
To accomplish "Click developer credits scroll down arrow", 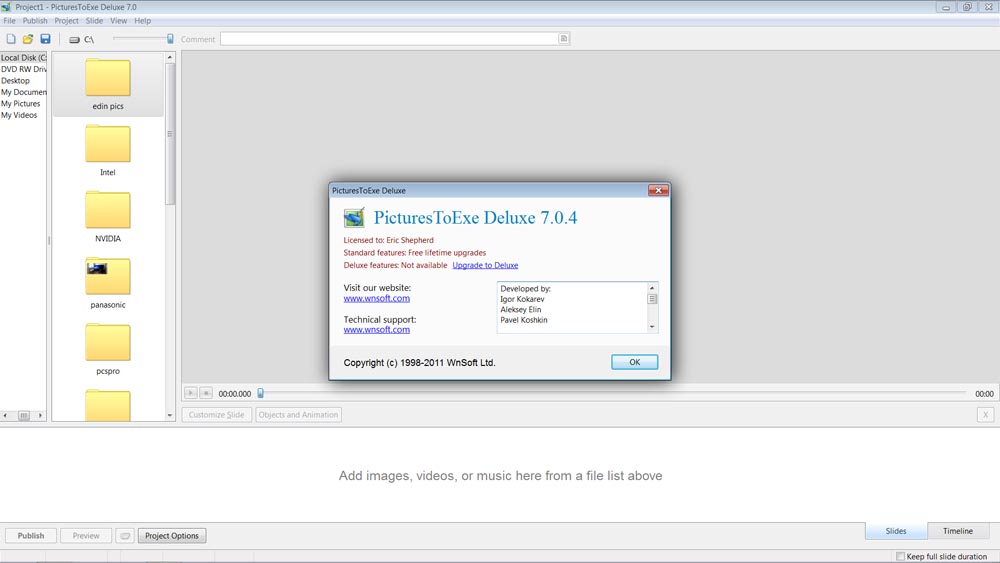I will pyautogui.click(x=652, y=326).
